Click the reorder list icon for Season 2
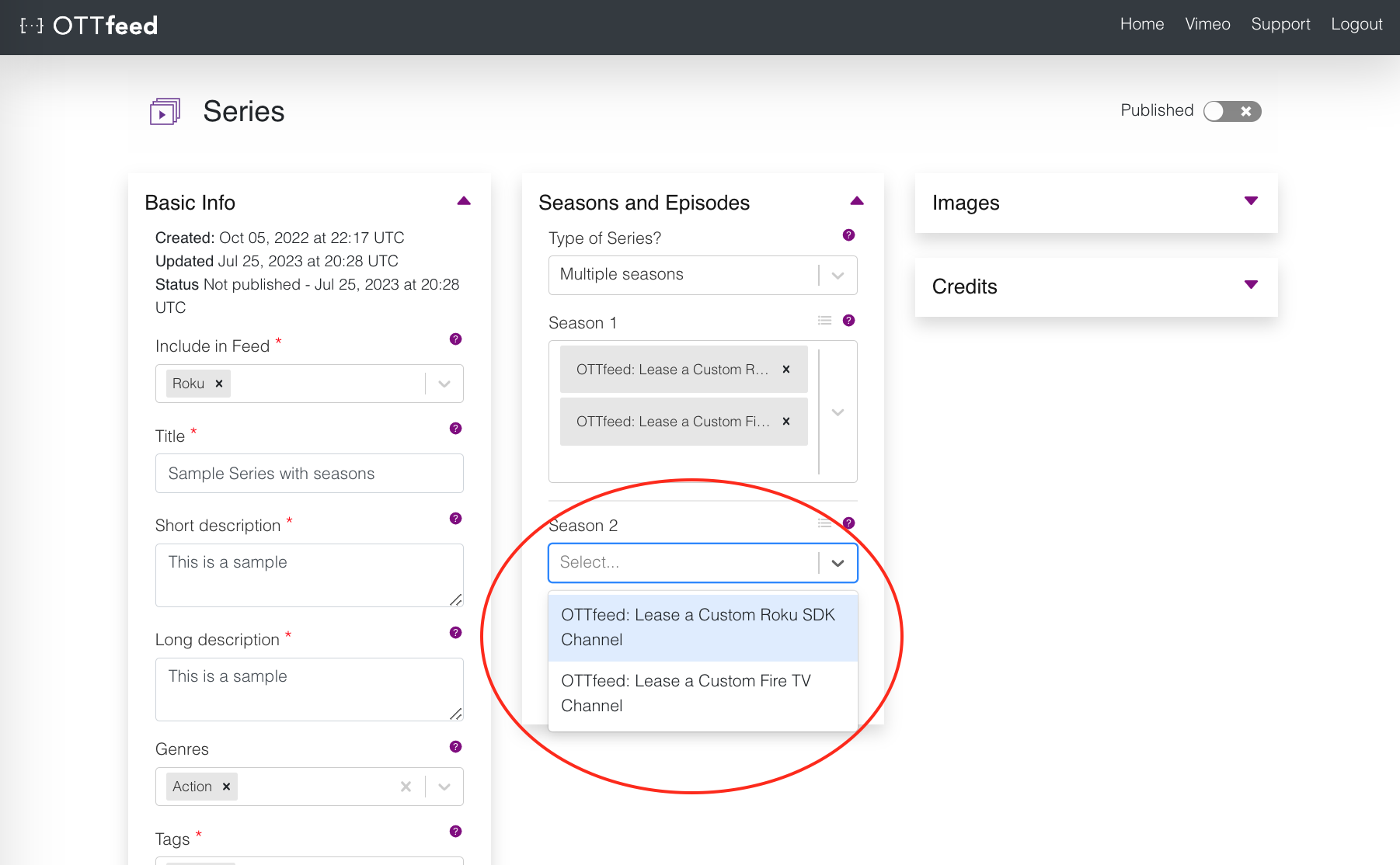1400x865 pixels. 824,523
